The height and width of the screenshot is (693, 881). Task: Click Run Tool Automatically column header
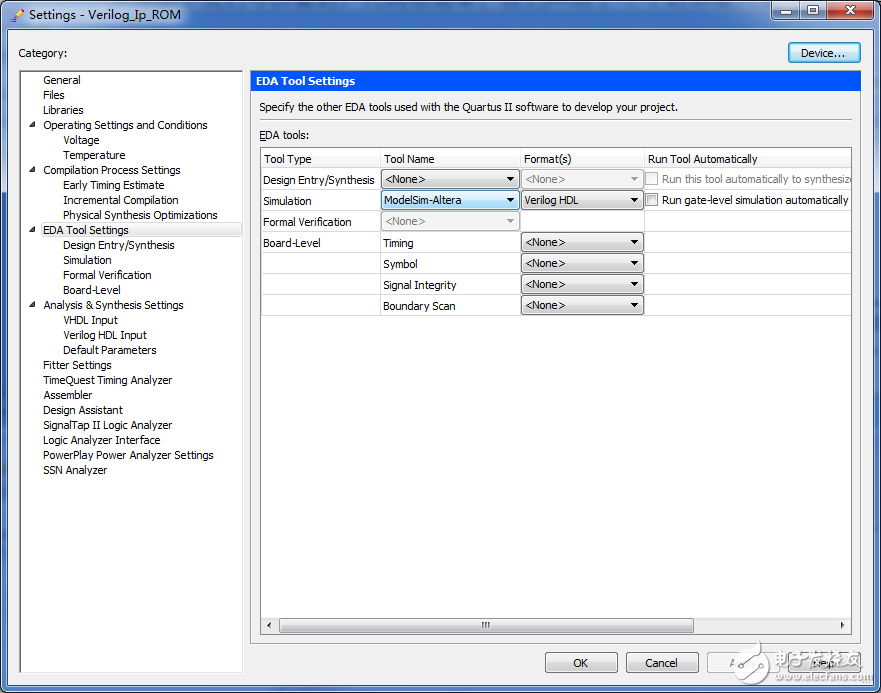pos(747,159)
